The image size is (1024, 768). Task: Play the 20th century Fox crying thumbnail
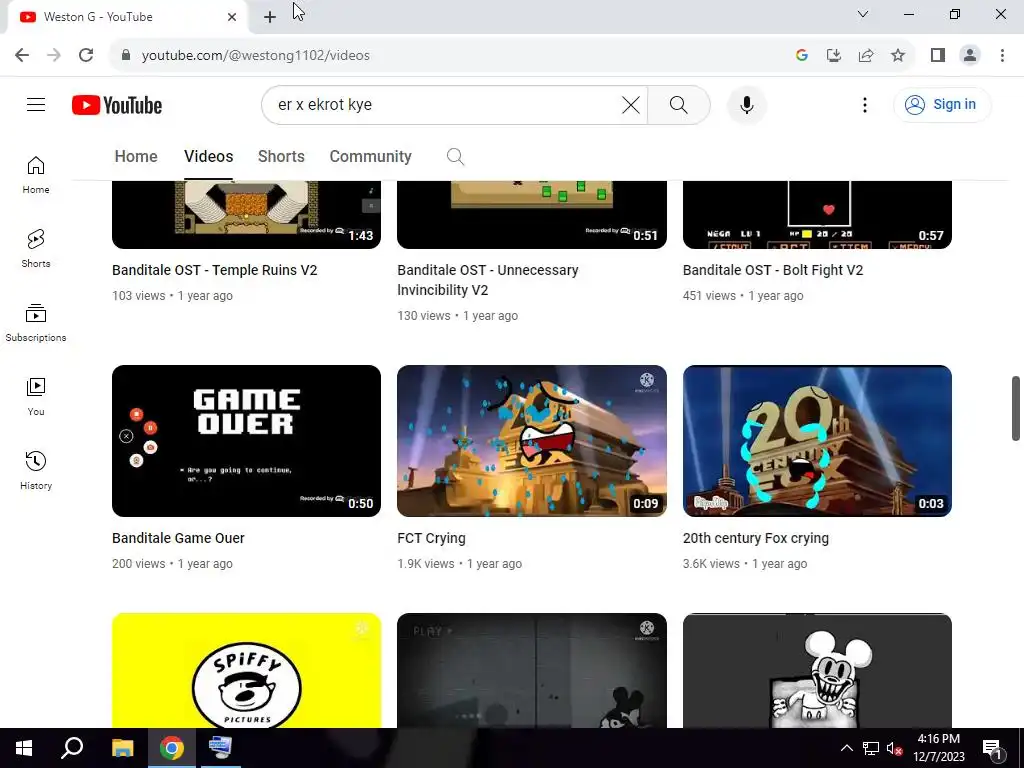coord(817,441)
